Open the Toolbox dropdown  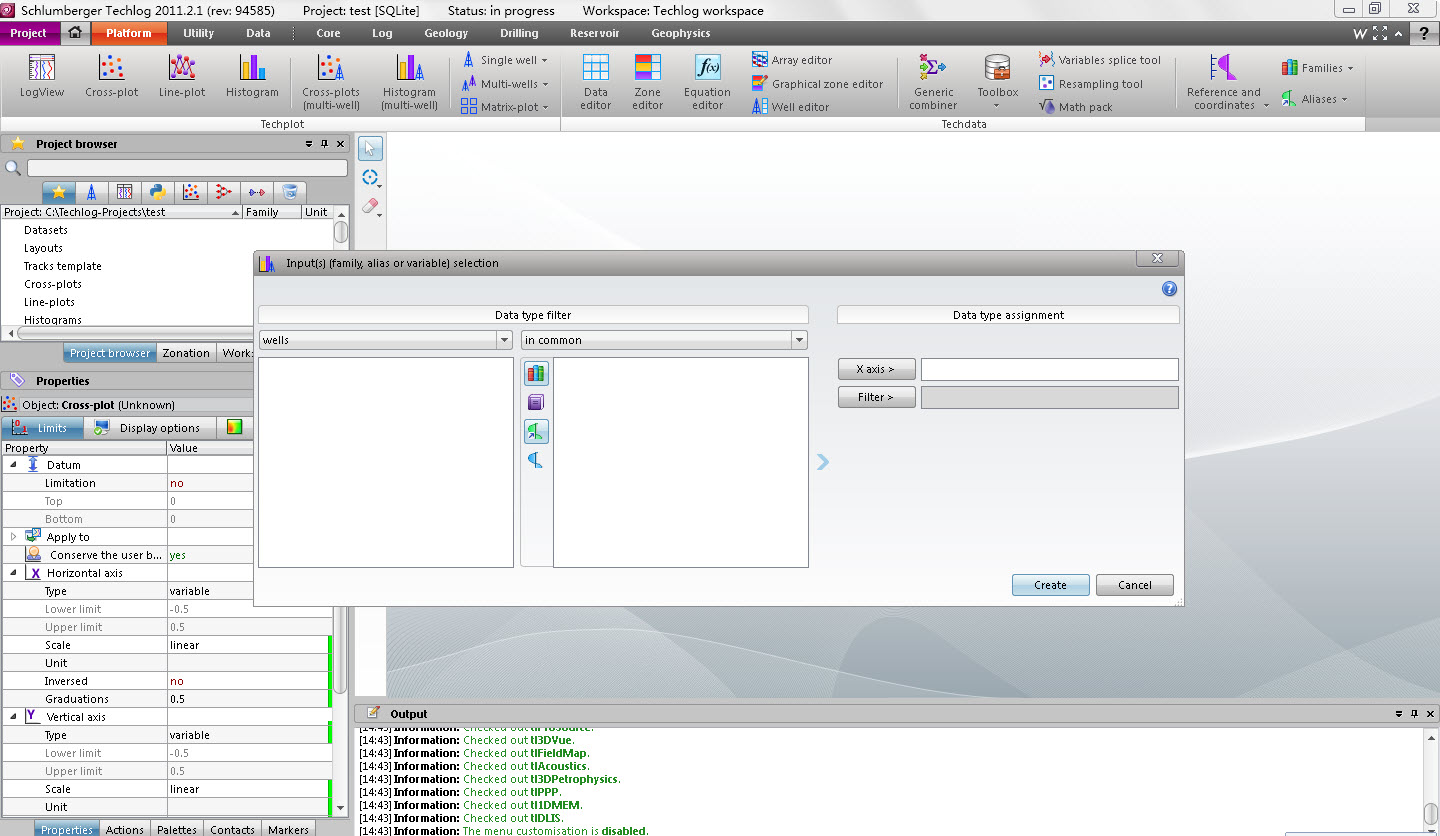click(x=997, y=81)
